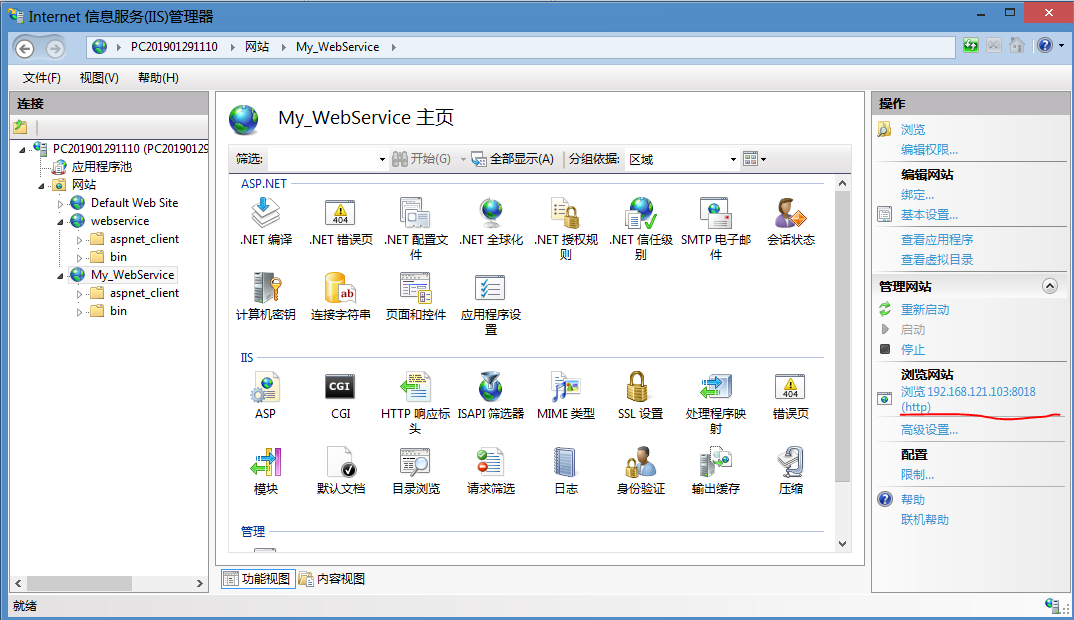Open the 高级设置... link
This screenshot has width=1074, height=620.
pyautogui.click(x=929, y=430)
